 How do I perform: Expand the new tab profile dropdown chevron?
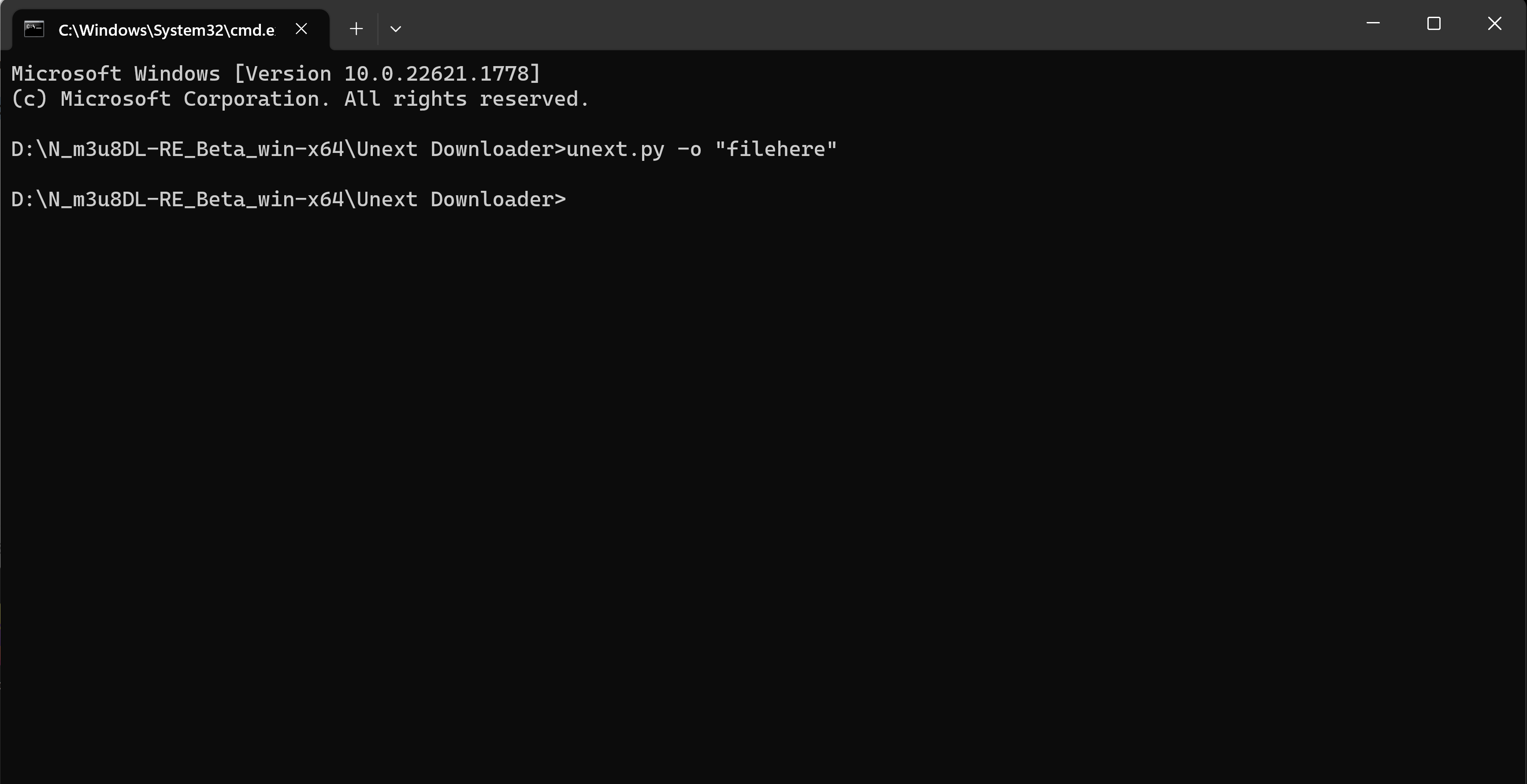pyautogui.click(x=396, y=29)
